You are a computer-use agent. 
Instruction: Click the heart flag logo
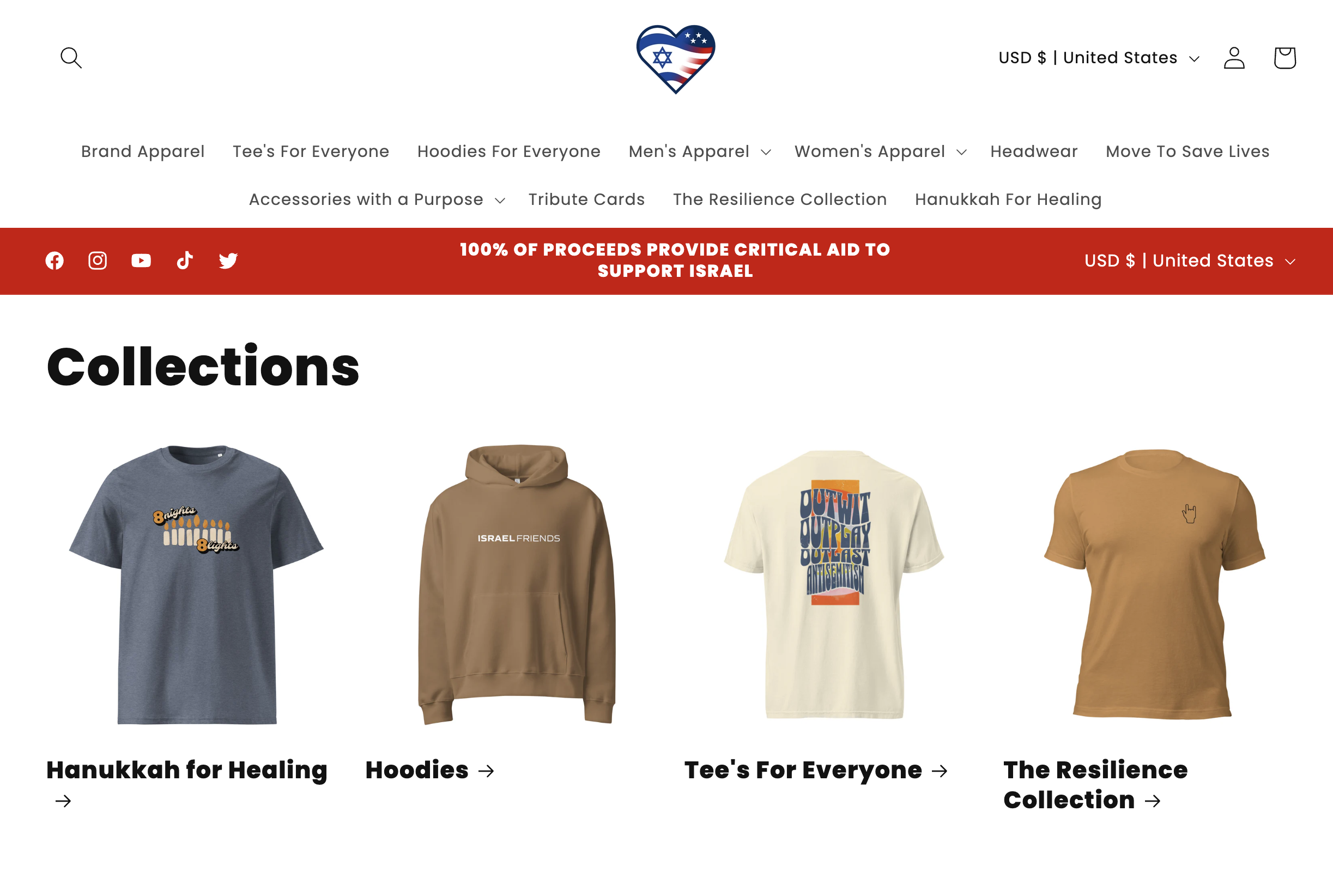tap(675, 59)
